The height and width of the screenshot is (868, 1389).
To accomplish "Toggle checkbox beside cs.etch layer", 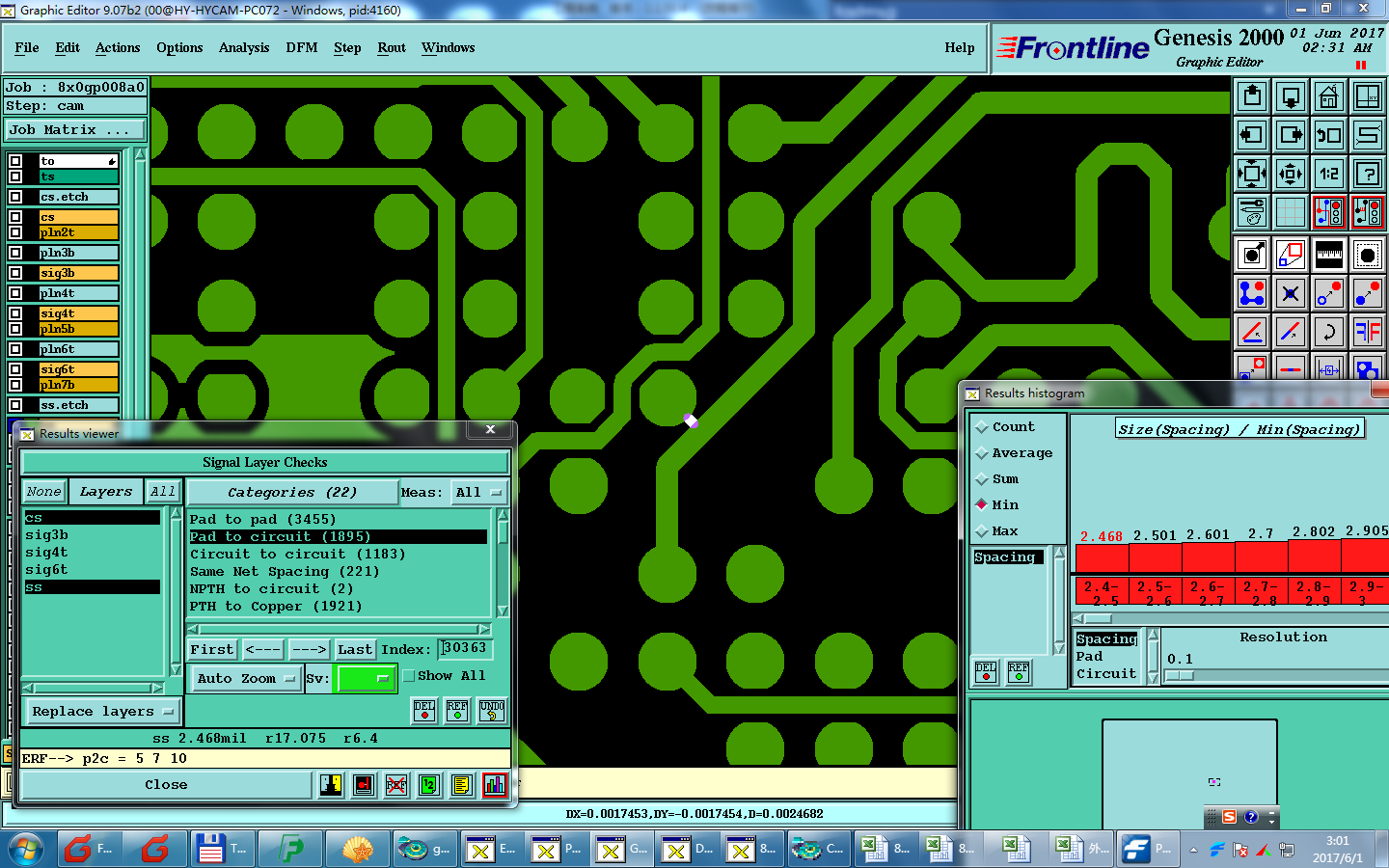I will click(15, 197).
